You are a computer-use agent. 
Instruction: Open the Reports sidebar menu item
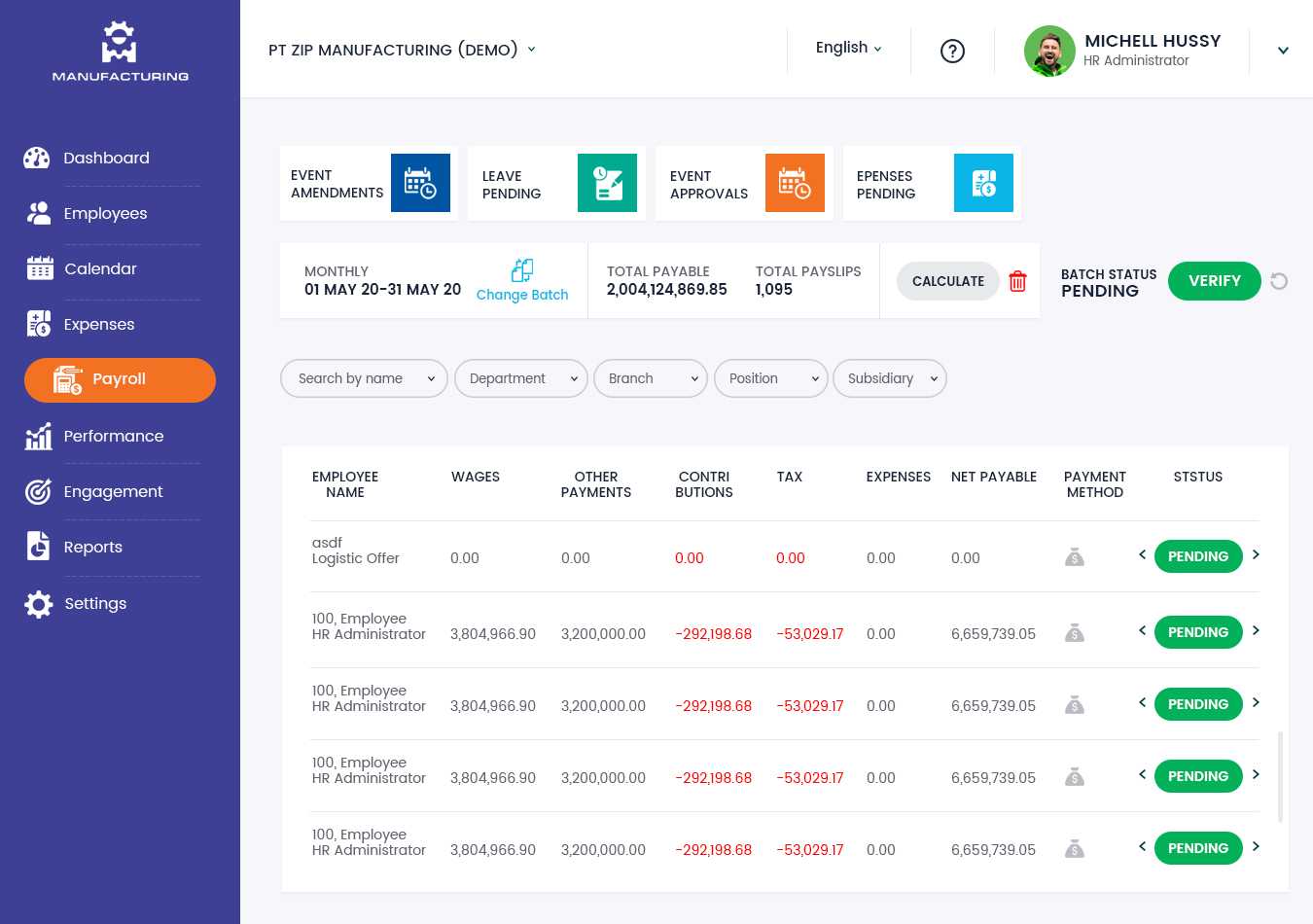pyautogui.click(x=92, y=547)
